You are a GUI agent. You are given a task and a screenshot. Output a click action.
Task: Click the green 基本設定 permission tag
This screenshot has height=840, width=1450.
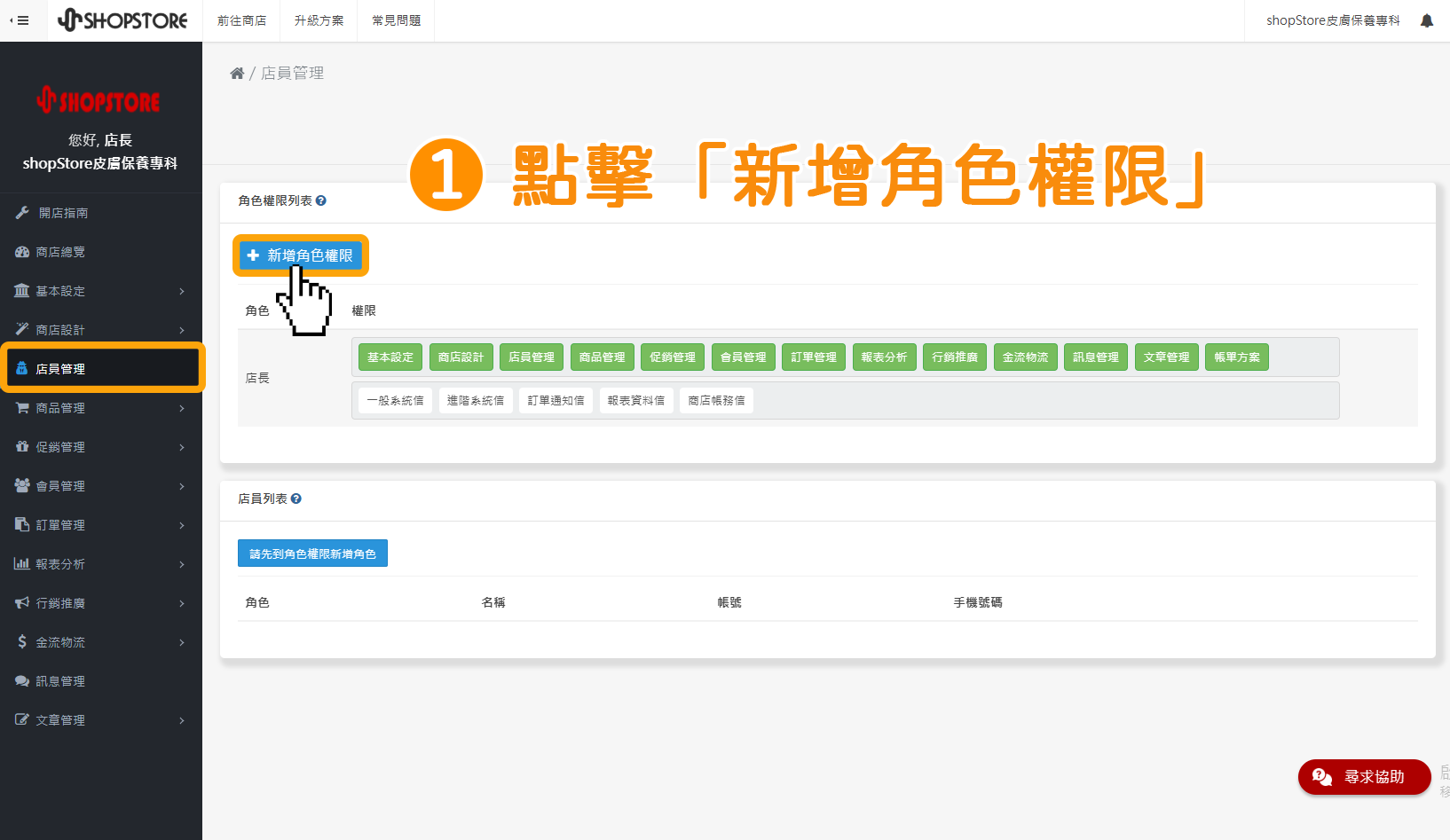390,357
